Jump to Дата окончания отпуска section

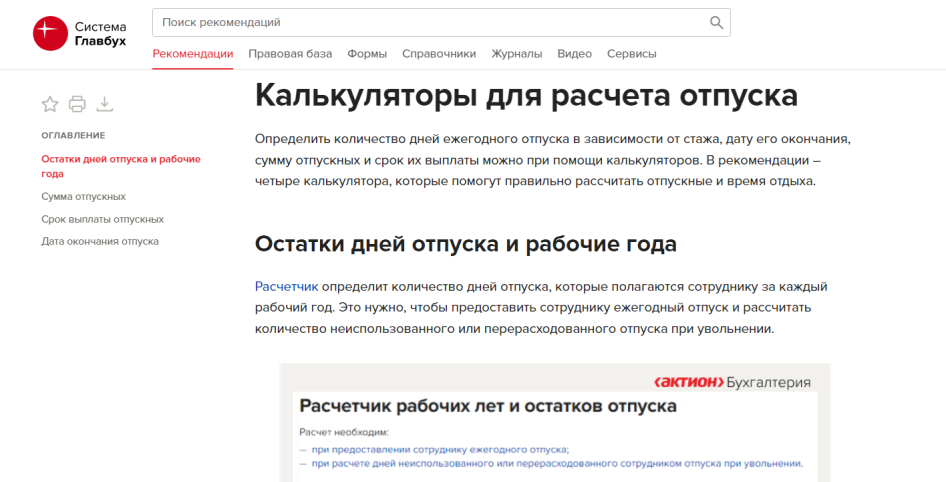[x=100, y=241]
